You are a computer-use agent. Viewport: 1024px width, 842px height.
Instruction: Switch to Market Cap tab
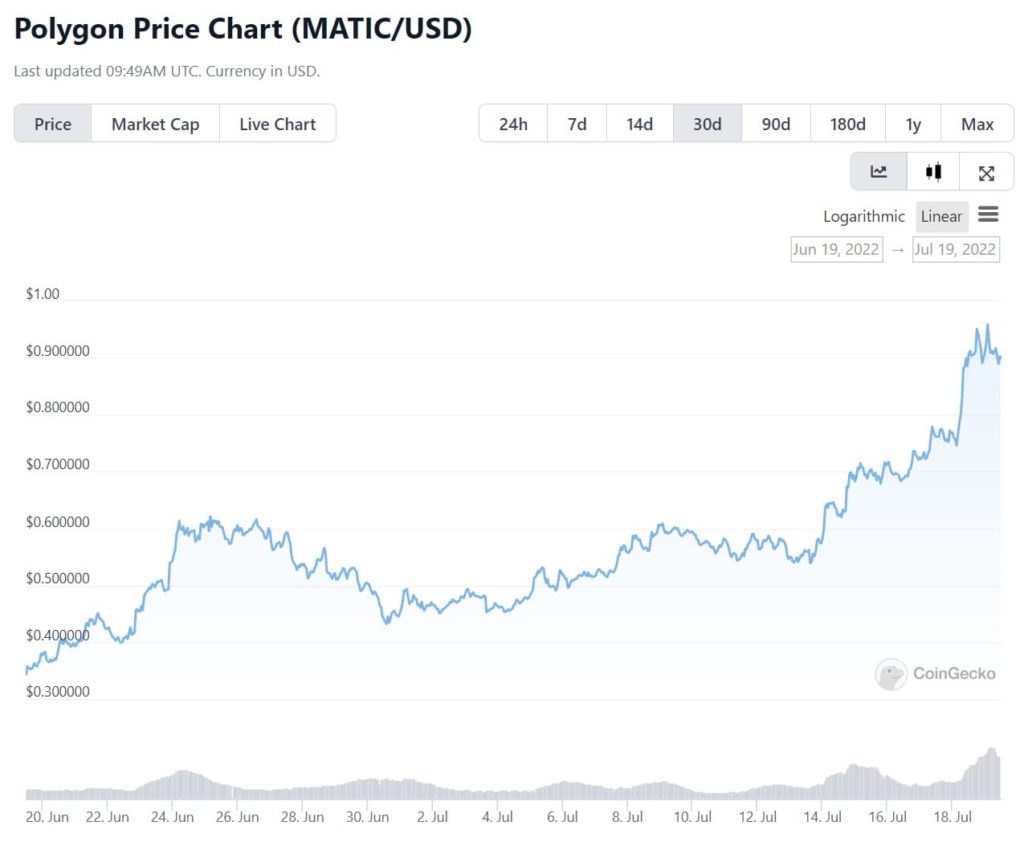coord(155,124)
